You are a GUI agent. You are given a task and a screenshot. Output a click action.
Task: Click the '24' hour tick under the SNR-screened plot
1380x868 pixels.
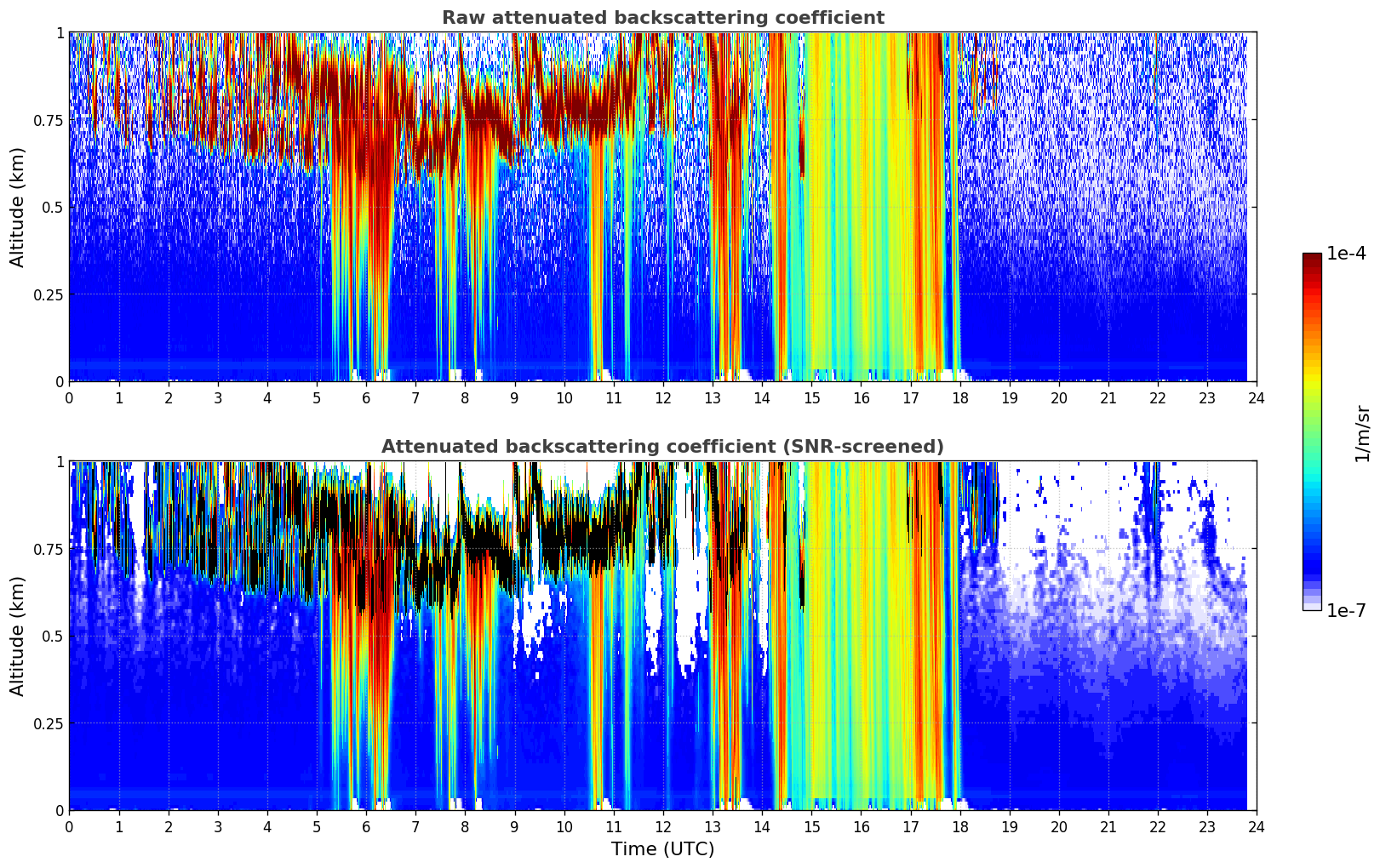click(x=1257, y=826)
